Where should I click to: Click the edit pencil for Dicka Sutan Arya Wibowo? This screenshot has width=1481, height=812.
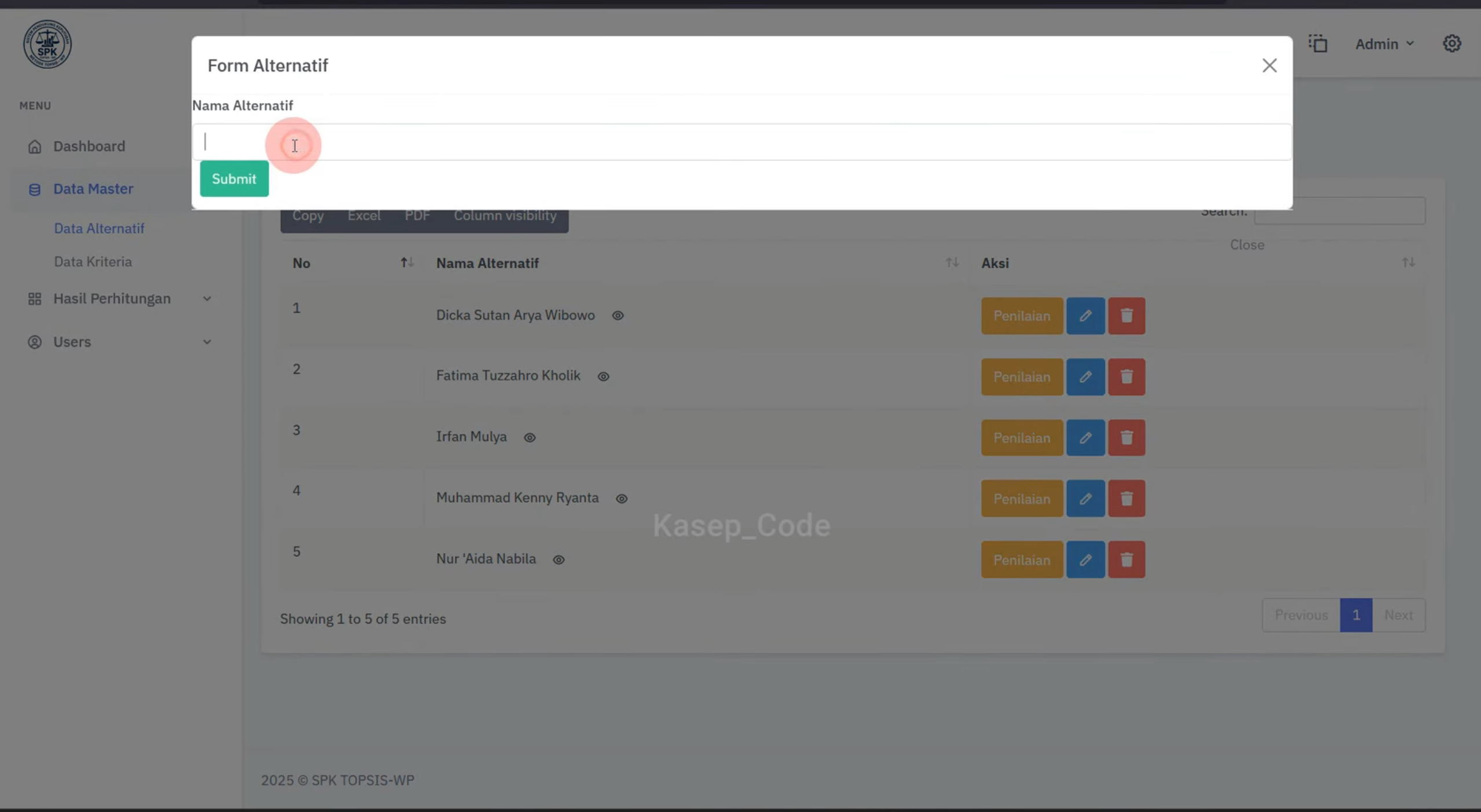click(1085, 316)
